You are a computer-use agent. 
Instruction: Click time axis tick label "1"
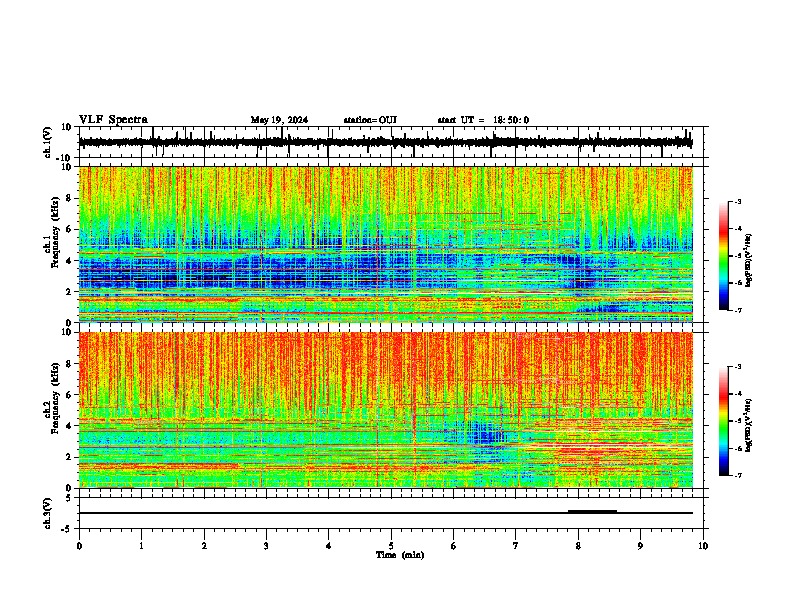coord(141,546)
